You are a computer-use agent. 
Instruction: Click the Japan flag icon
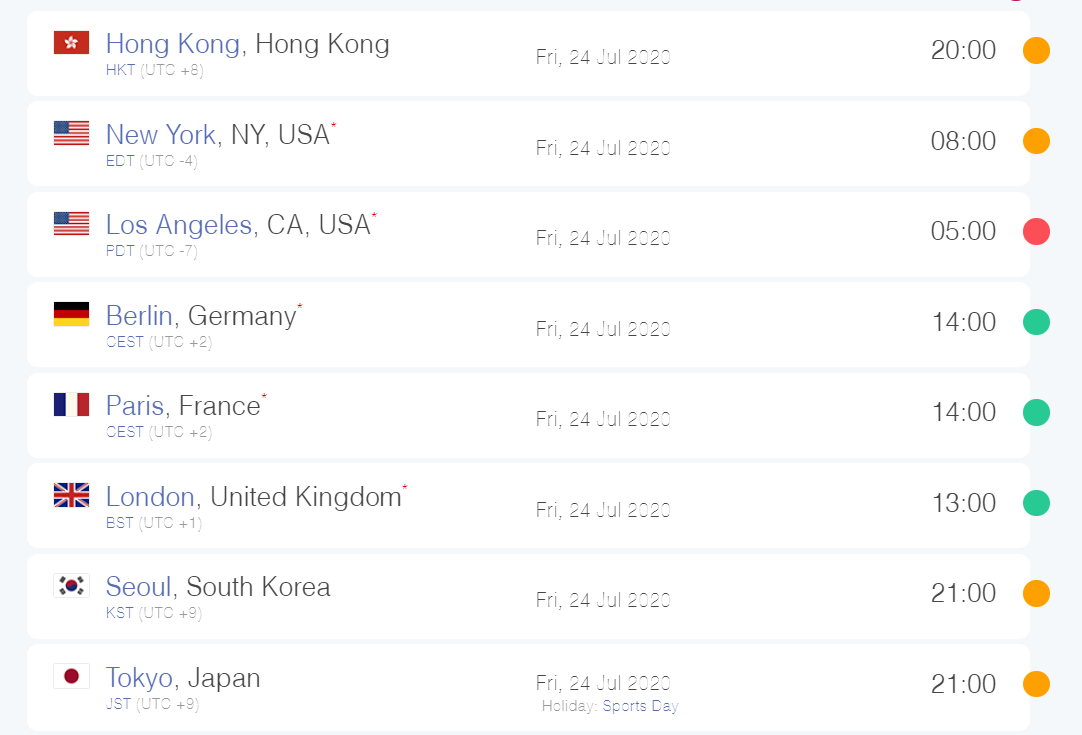(x=71, y=676)
